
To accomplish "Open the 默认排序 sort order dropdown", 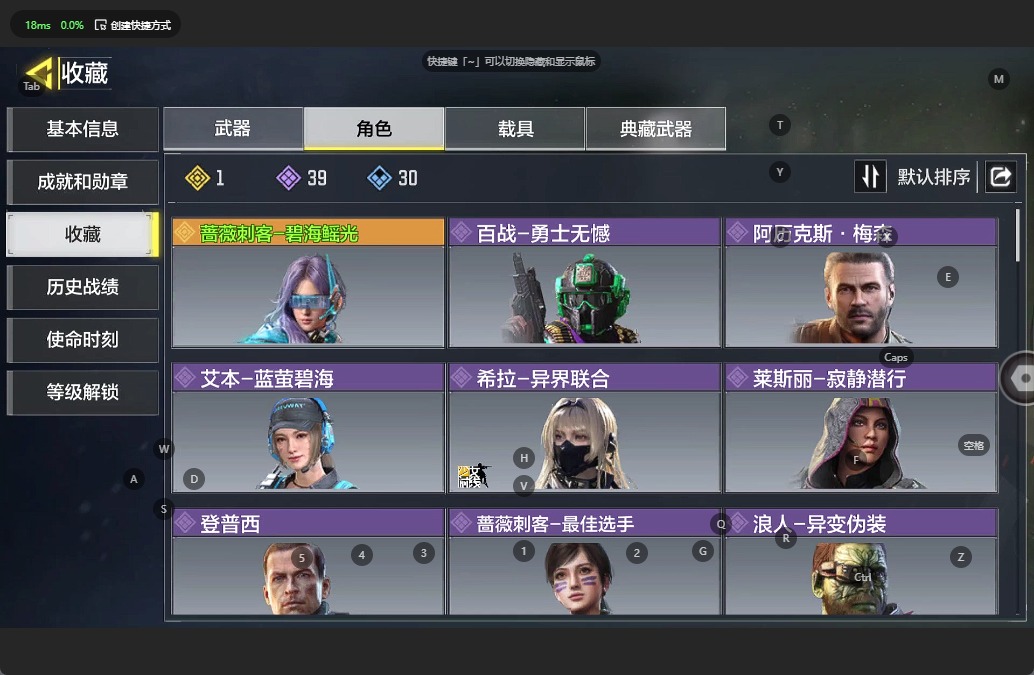I will pyautogui.click(x=934, y=177).
